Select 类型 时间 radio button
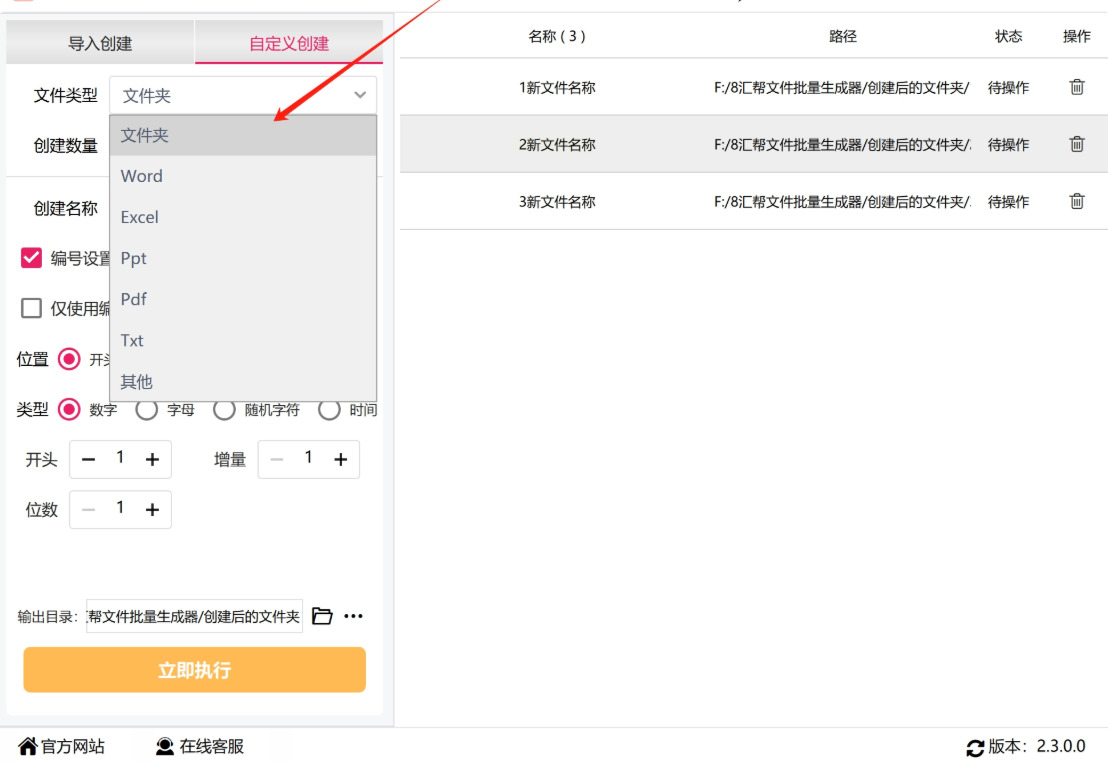This screenshot has width=1108, height=762. (329, 409)
